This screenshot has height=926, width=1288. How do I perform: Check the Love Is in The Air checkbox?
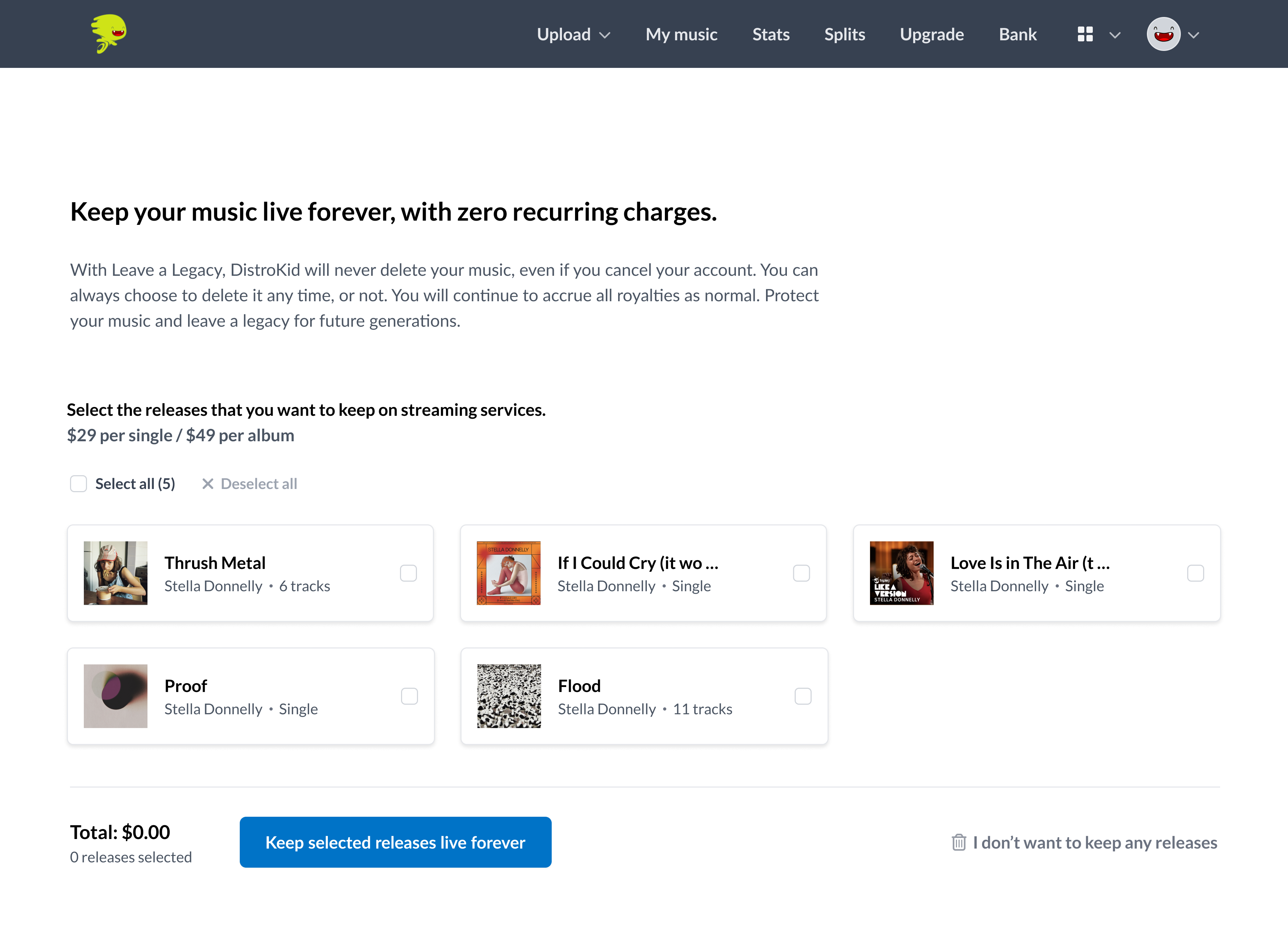point(1195,573)
